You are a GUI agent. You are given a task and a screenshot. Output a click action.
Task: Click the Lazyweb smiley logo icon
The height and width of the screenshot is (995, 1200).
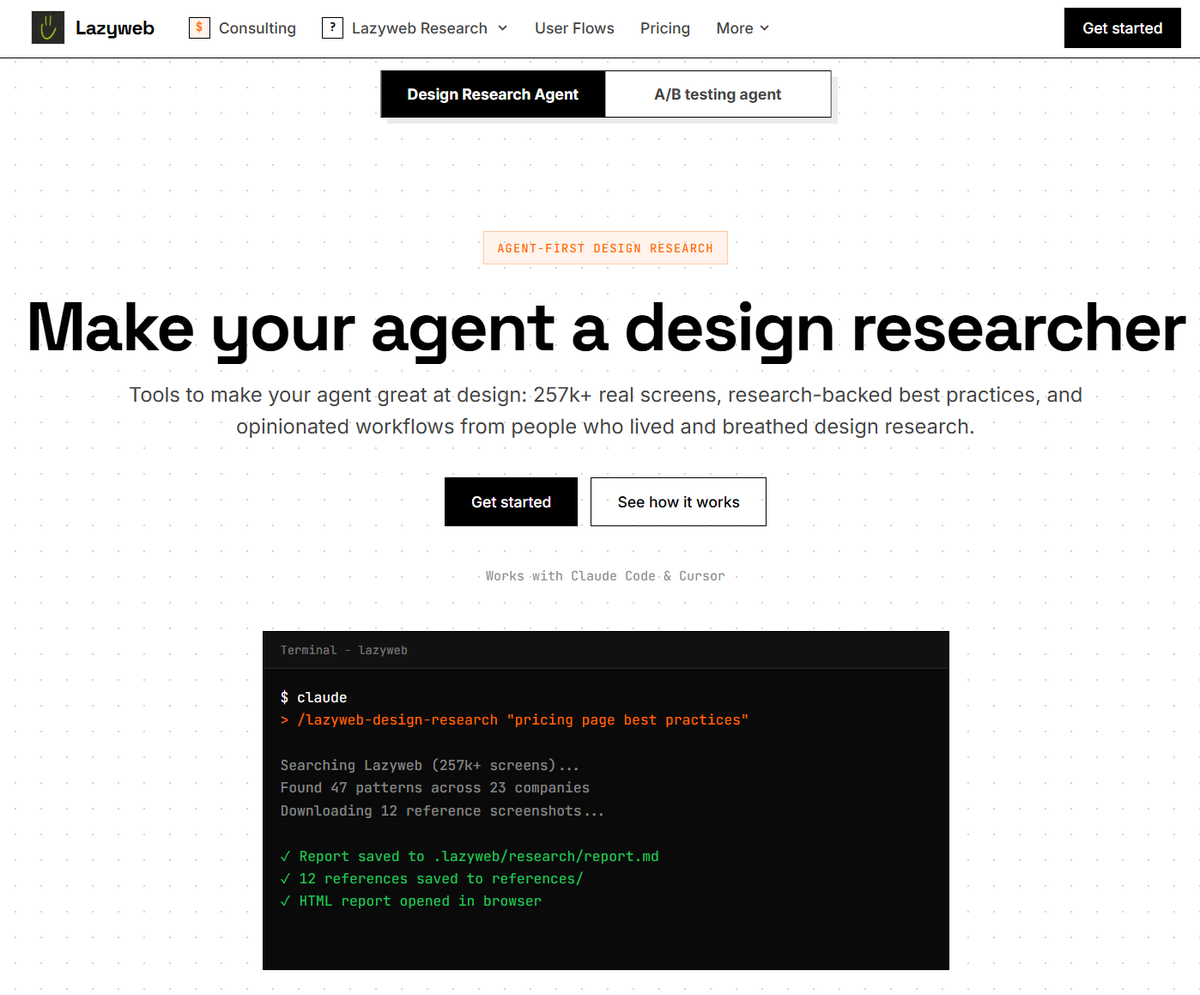point(47,28)
